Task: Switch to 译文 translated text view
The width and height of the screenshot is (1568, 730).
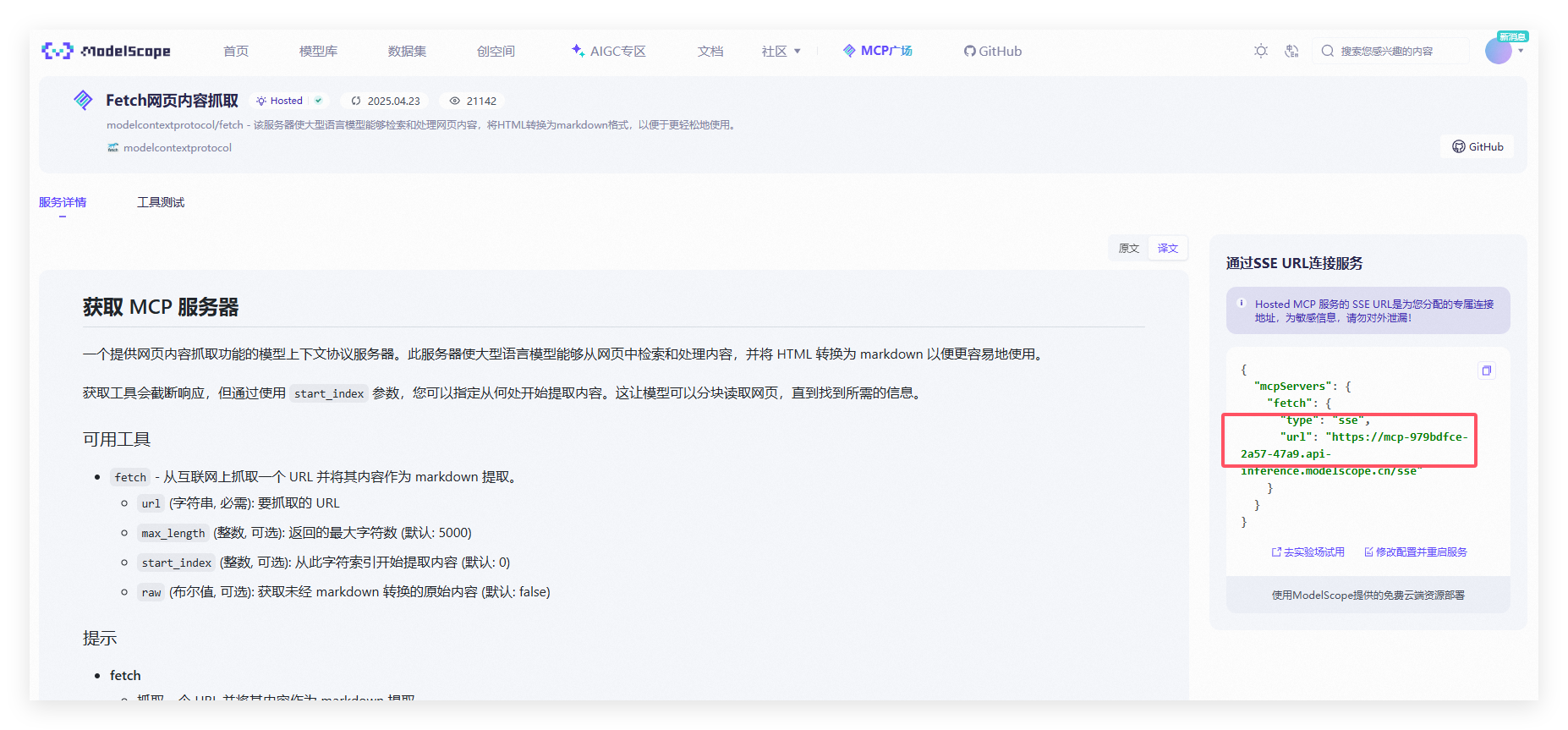Action: tap(1168, 248)
